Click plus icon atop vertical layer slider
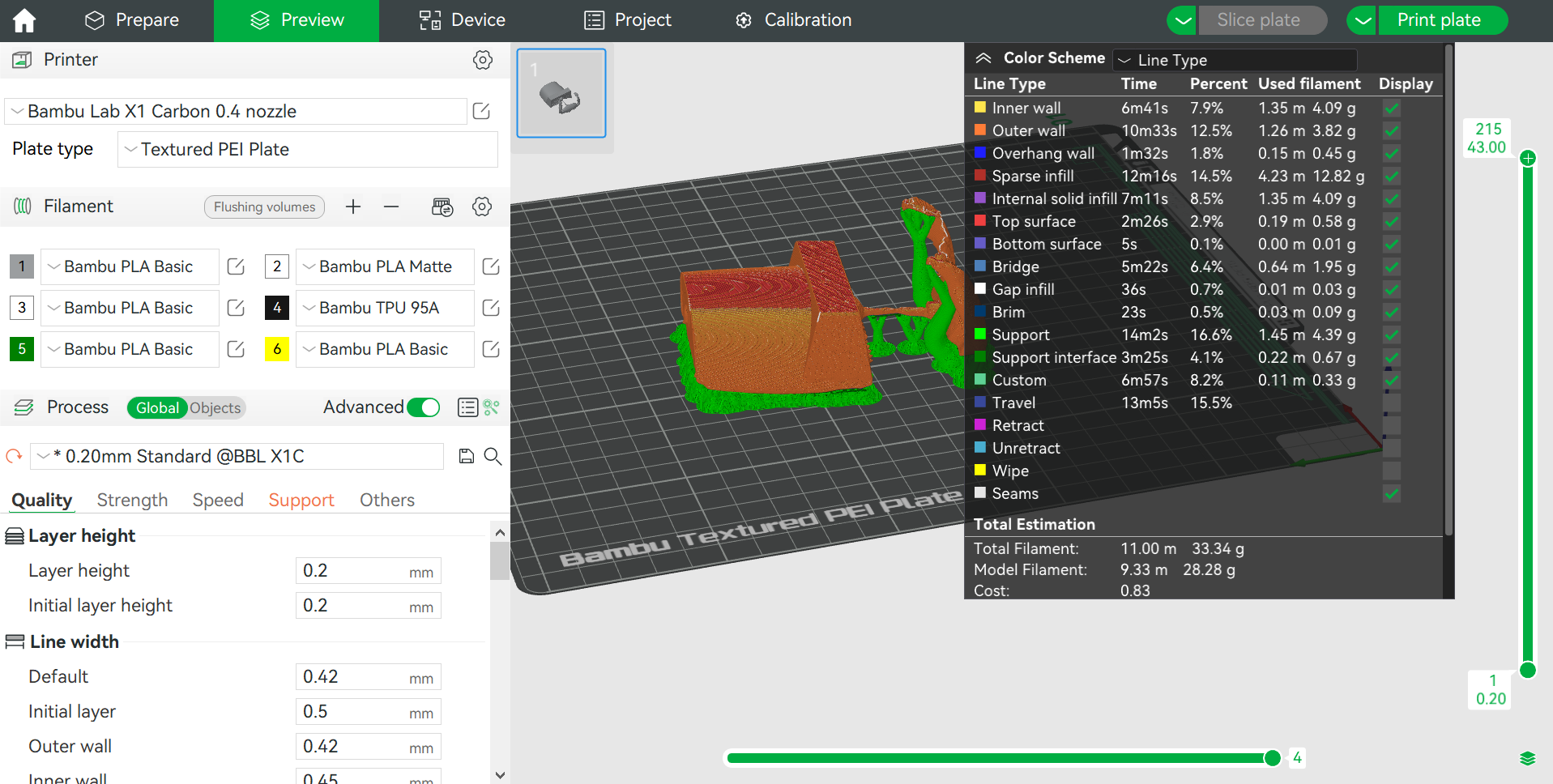 (x=1528, y=158)
